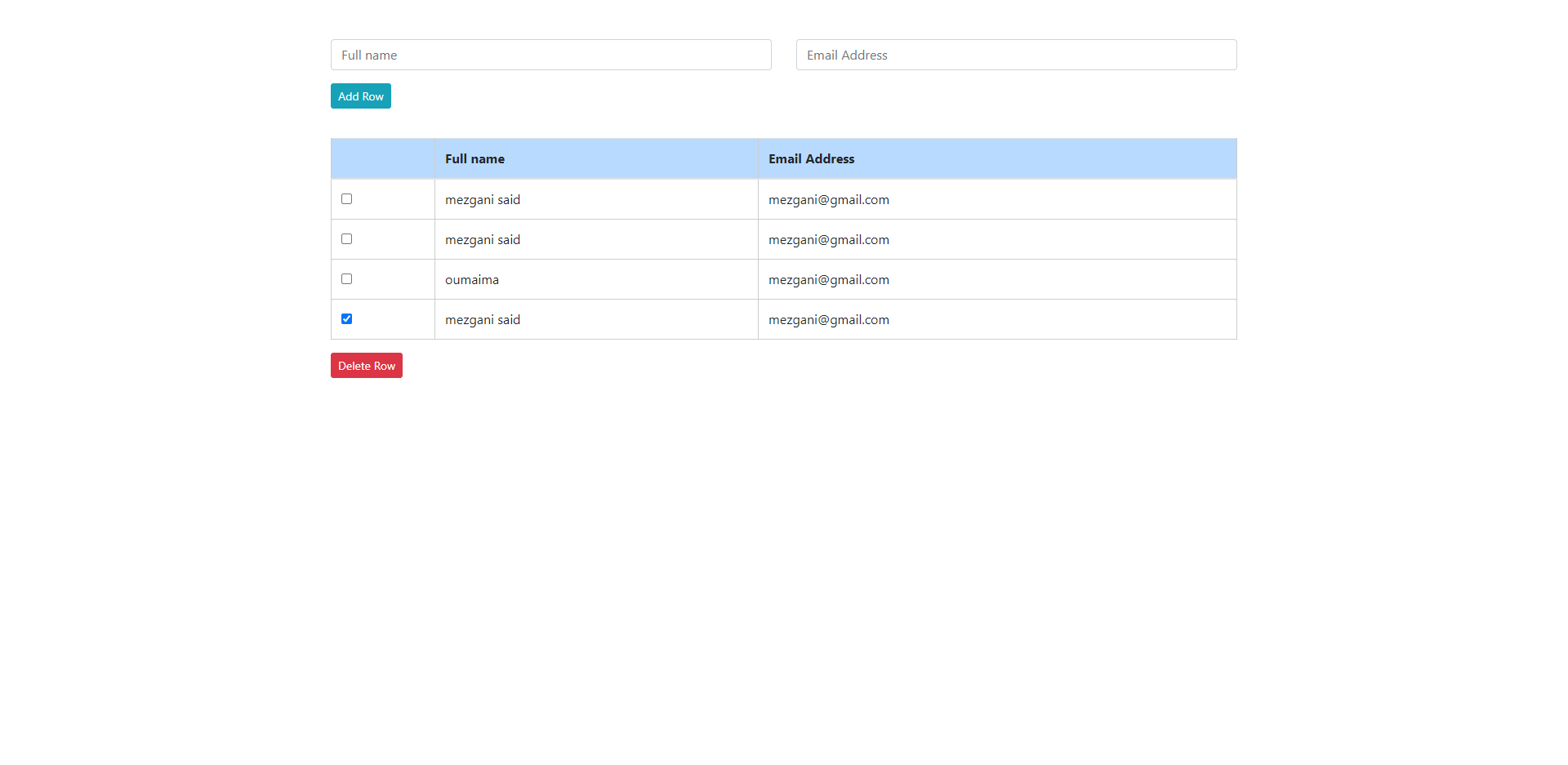This screenshot has width=1568, height=765.
Task: Click the red Delete Row button
Action: (x=366, y=366)
